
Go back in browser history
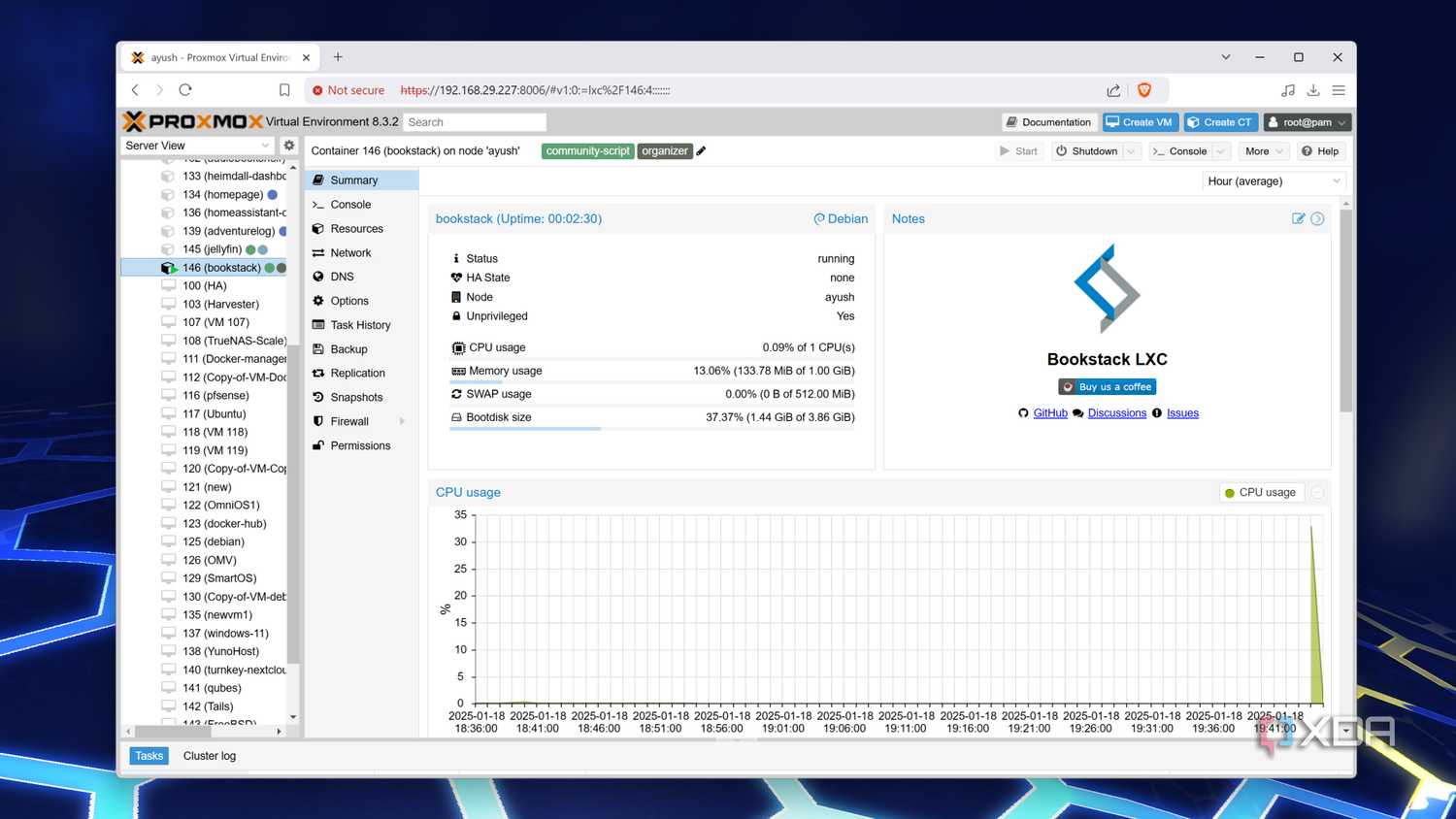tap(135, 90)
